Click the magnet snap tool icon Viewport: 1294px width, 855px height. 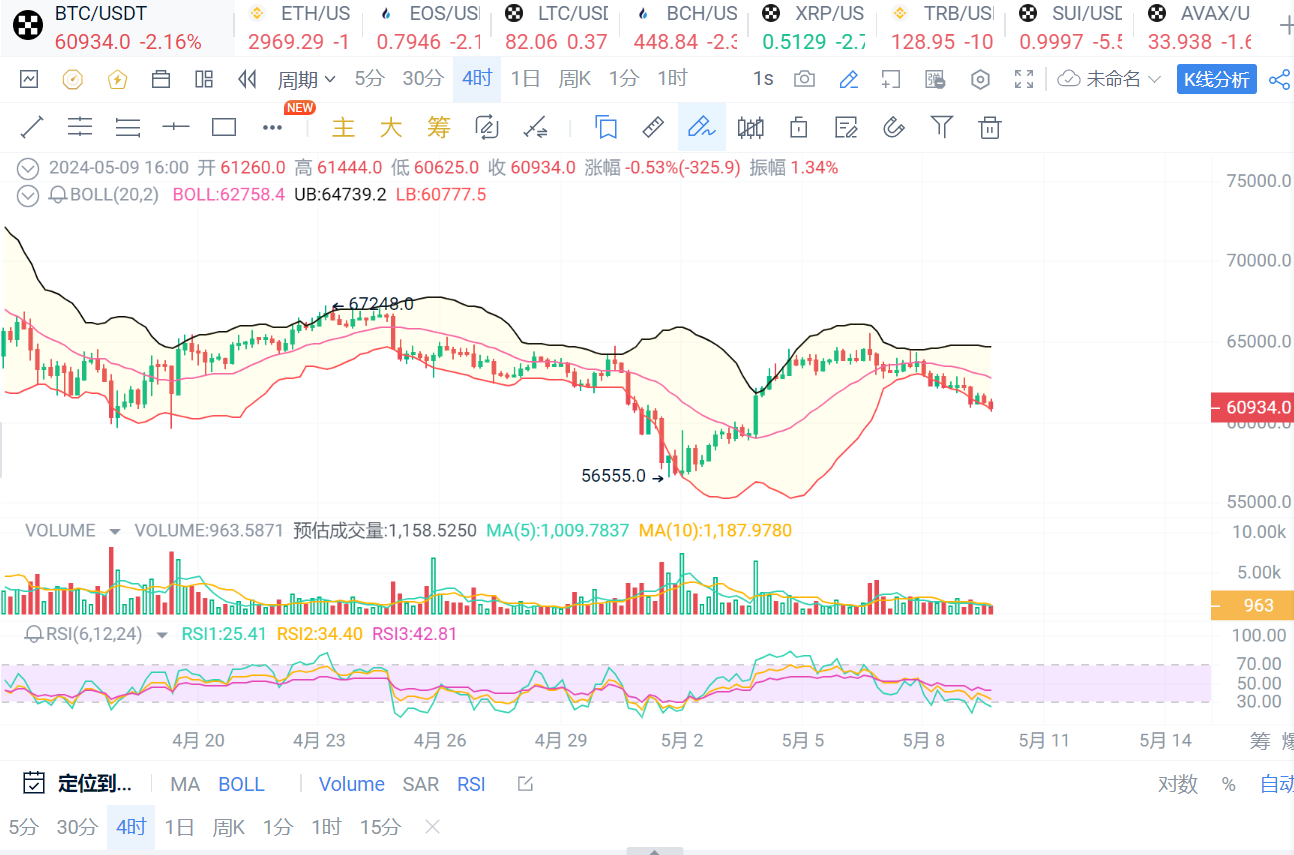click(x=894, y=127)
